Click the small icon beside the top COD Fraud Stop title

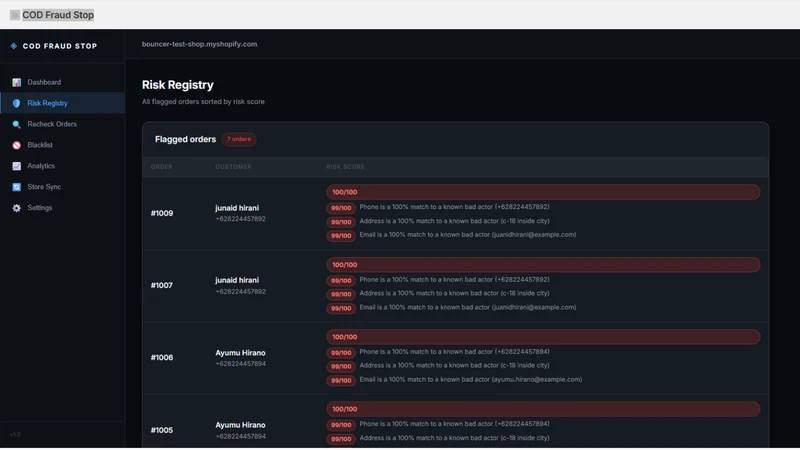(x=15, y=15)
